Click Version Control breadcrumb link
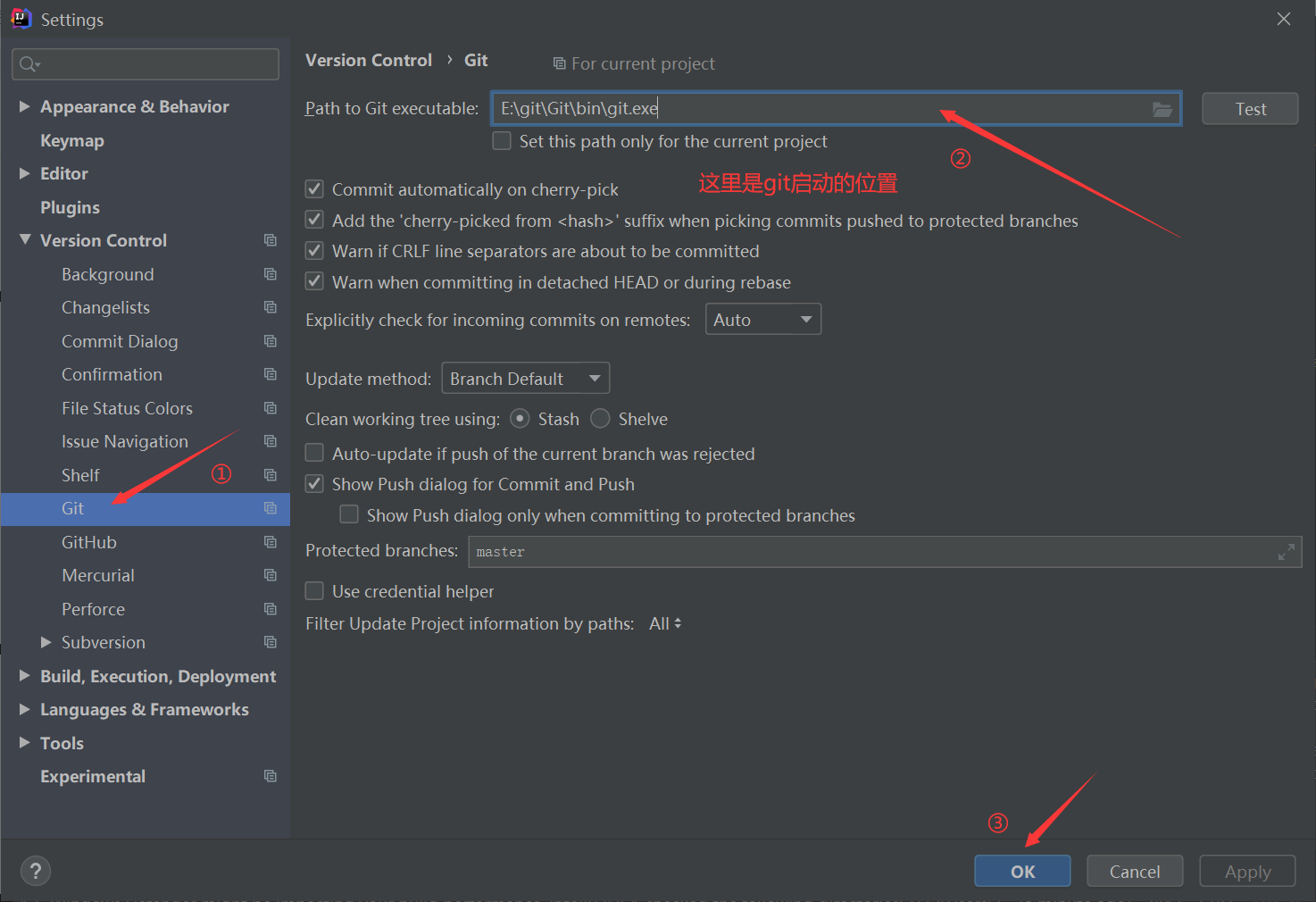Viewport: 1316px width, 902px height. tap(369, 60)
